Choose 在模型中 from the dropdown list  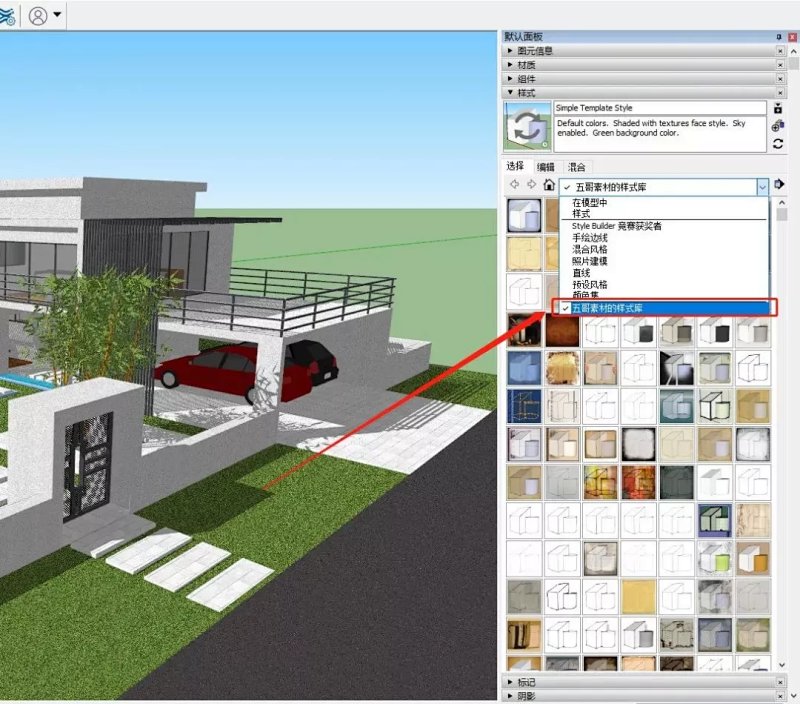590,203
